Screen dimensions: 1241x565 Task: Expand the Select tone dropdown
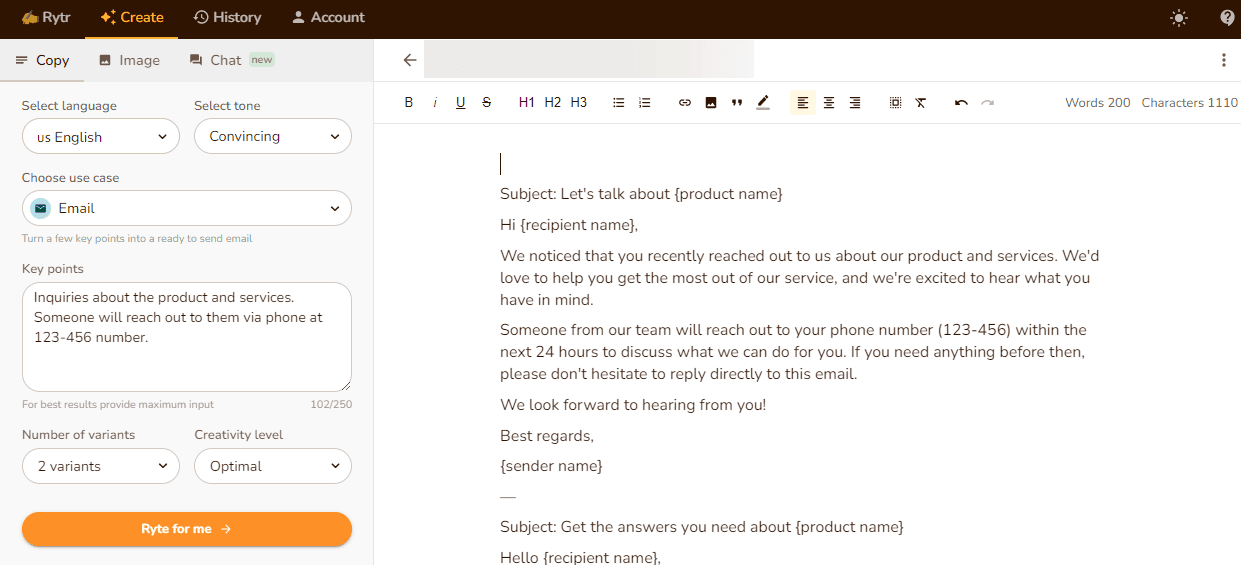click(273, 137)
